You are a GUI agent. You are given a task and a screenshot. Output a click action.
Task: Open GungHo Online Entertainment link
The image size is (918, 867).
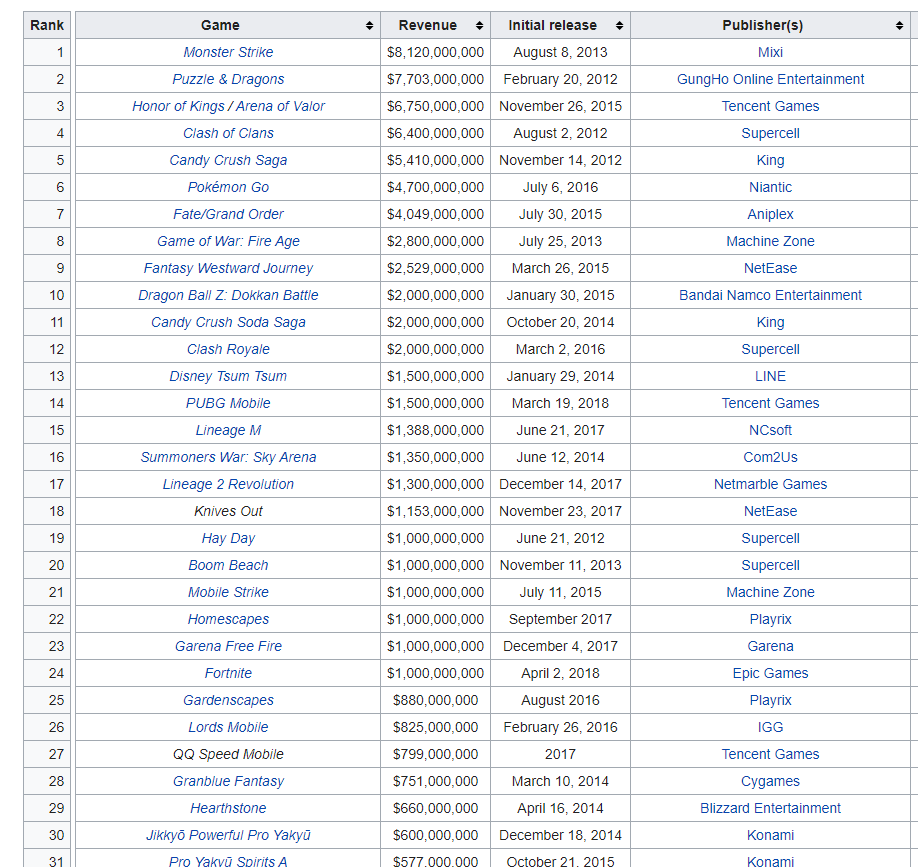pos(770,79)
